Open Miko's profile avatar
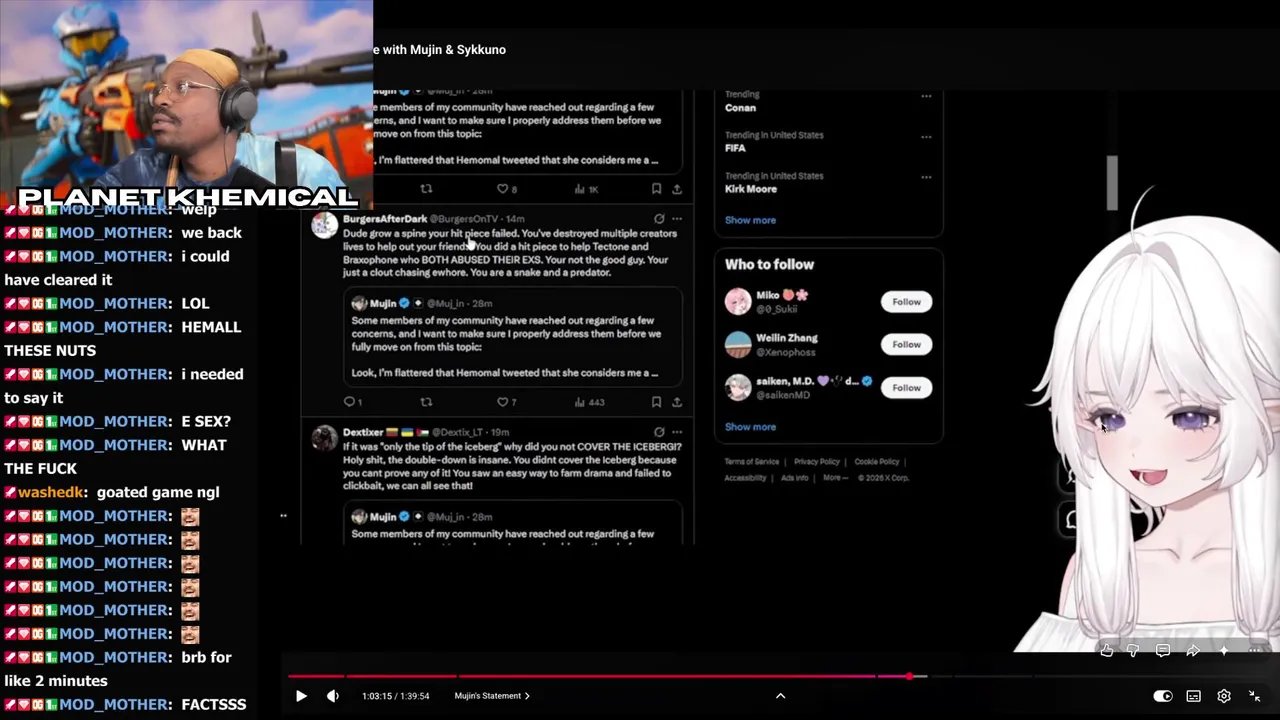Viewport: 1280px width, 720px height. [738, 302]
